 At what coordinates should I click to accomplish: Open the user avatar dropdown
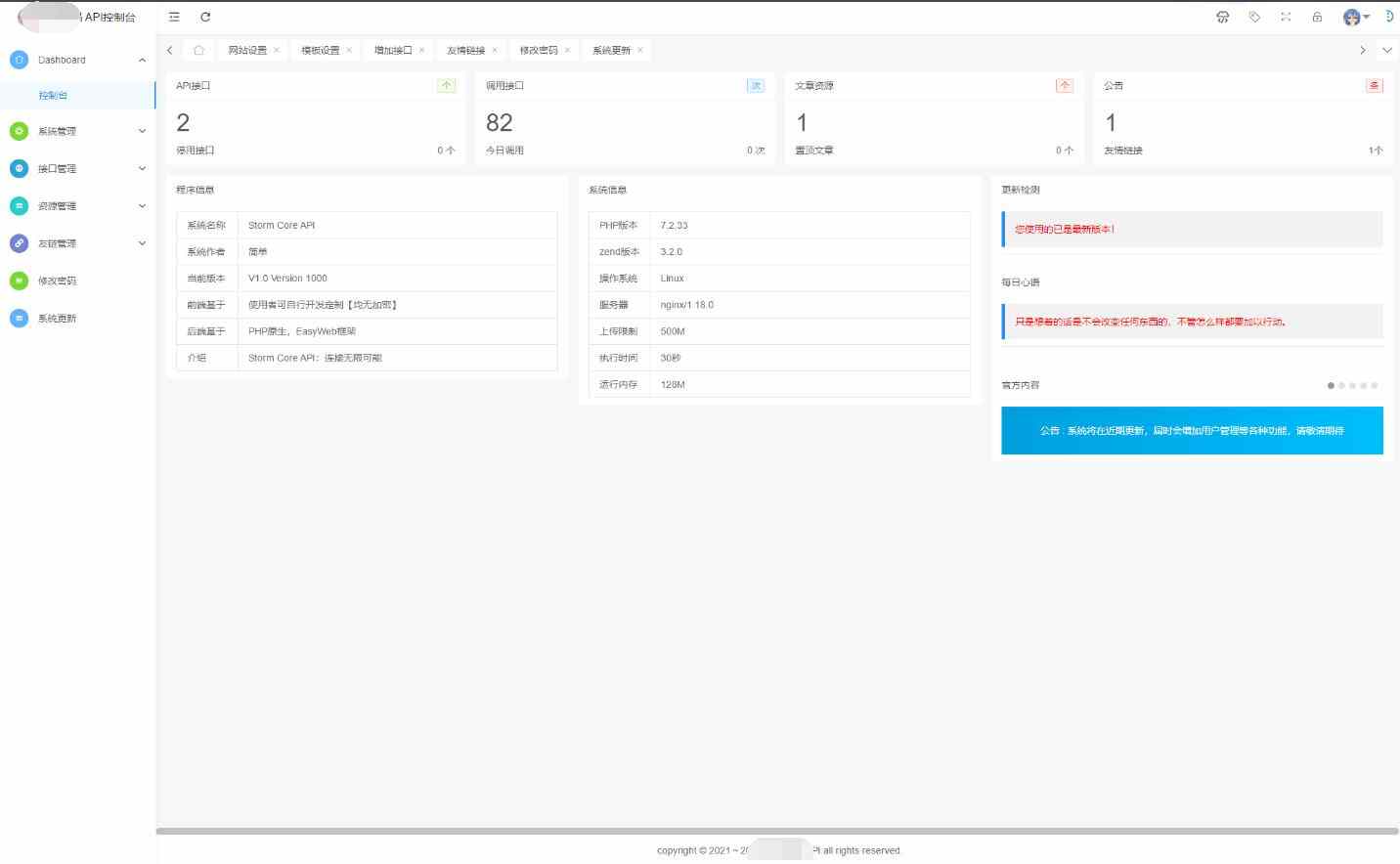(1356, 17)
